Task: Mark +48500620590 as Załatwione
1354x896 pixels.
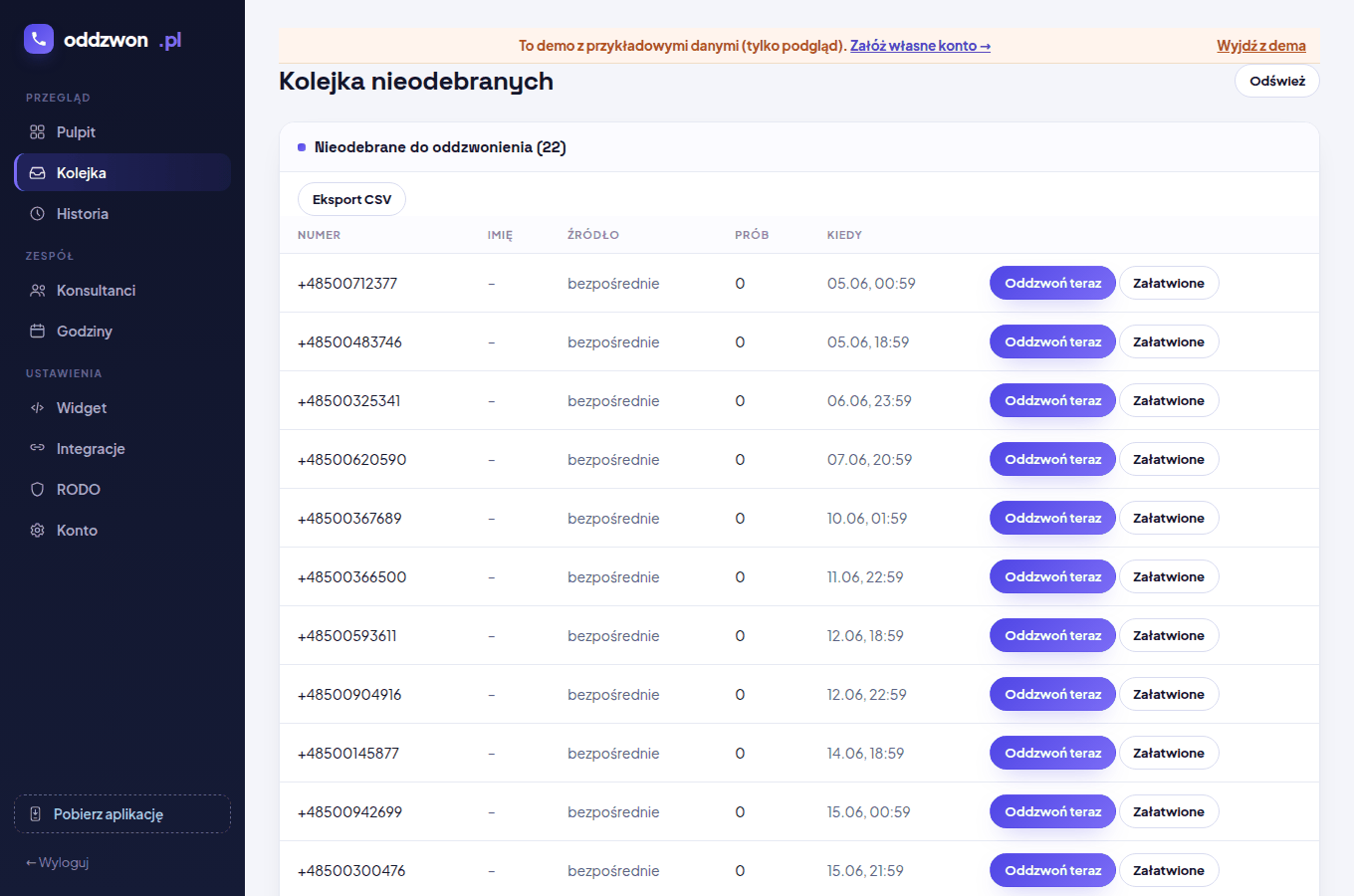Action: click(x=1169, y=459)
